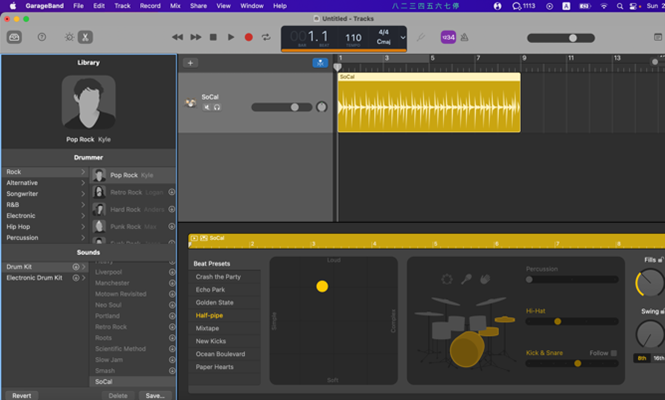This screenshot has height=400, width=665.
Task: Fast forward the project
Action: coord(196,37)
